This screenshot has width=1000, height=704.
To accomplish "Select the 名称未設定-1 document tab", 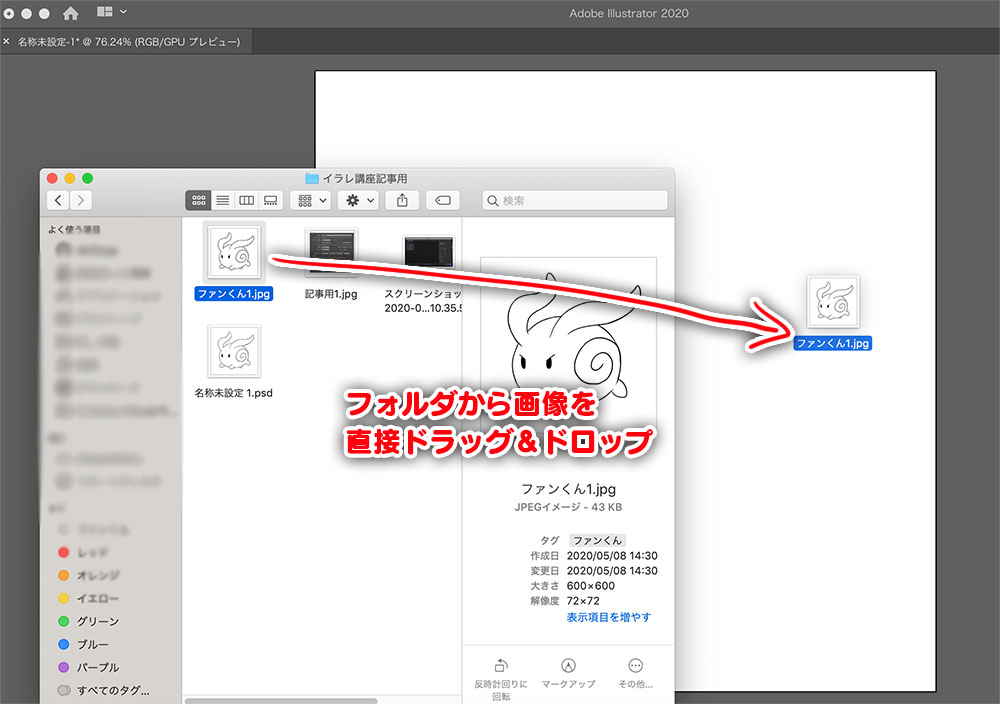I will 129,41.
